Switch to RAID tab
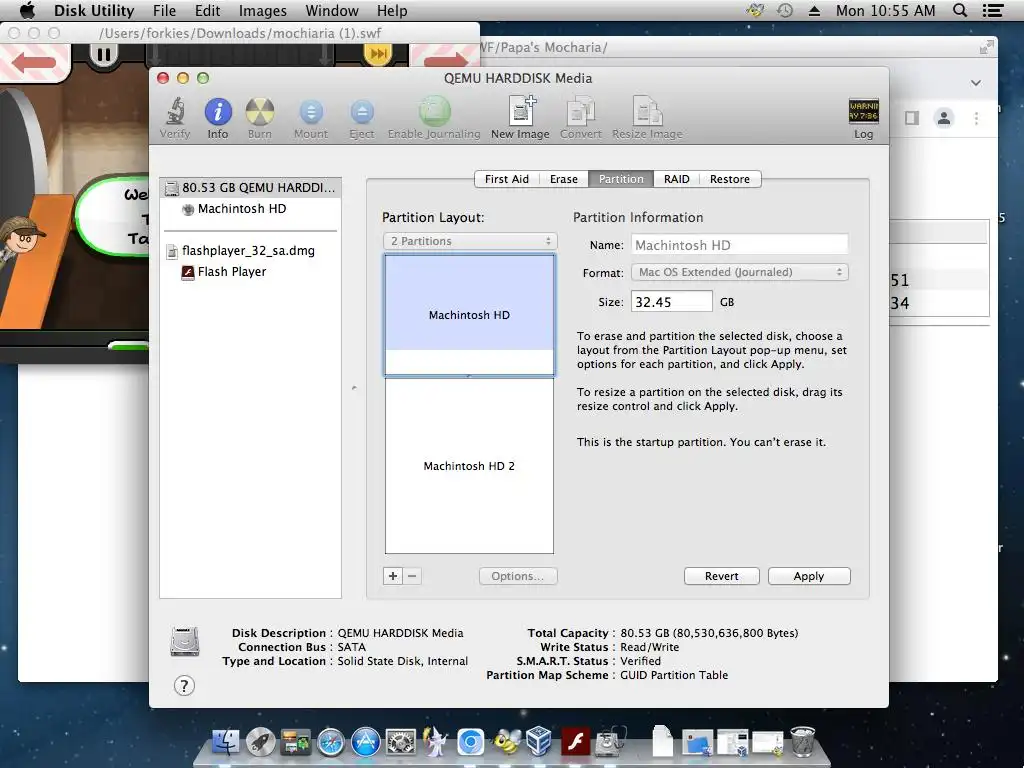Image resolution: width=1024 pixels, height=768 pixels. pos(677,179)
